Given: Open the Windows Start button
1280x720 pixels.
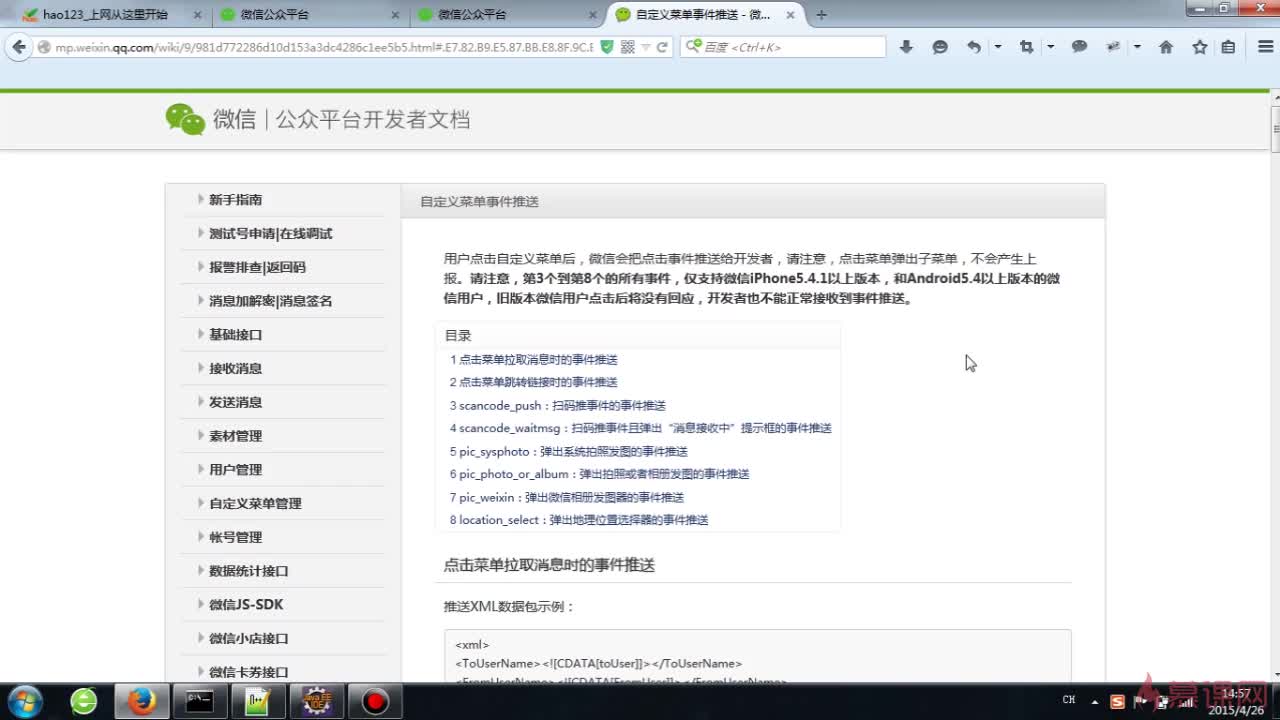Looking at the screenshot, I should [x=24, y=701].
